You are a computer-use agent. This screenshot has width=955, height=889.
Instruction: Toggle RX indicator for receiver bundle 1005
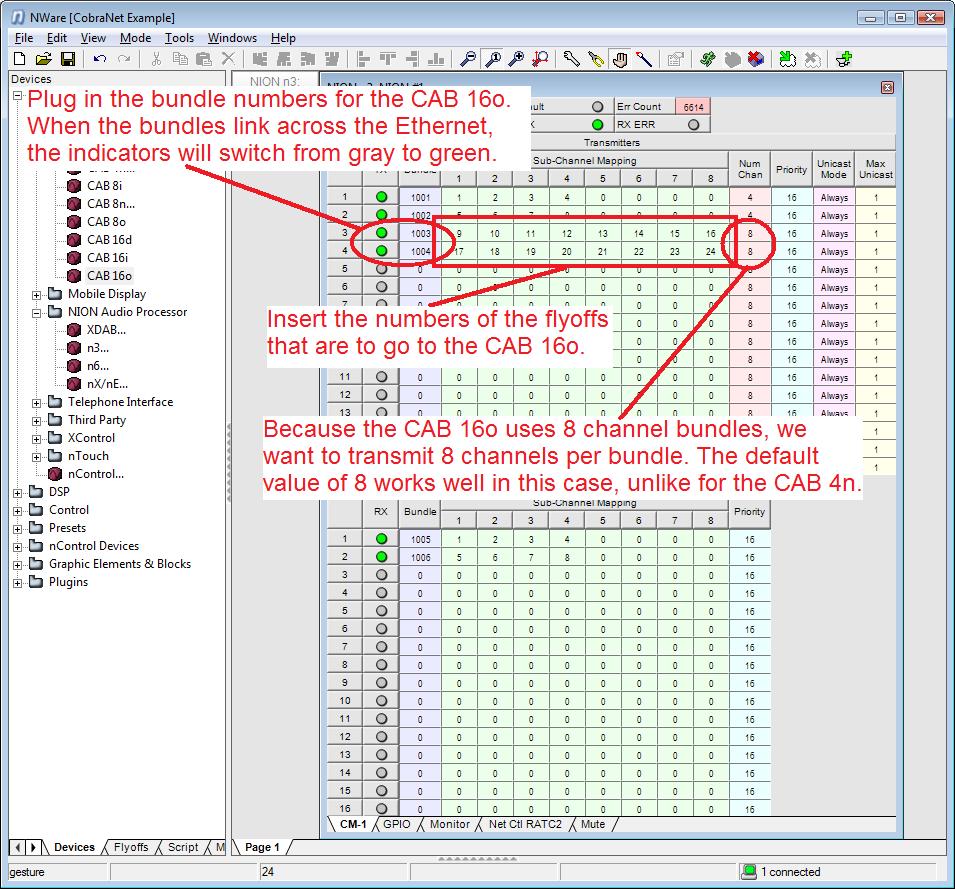[x=381, y=539]
